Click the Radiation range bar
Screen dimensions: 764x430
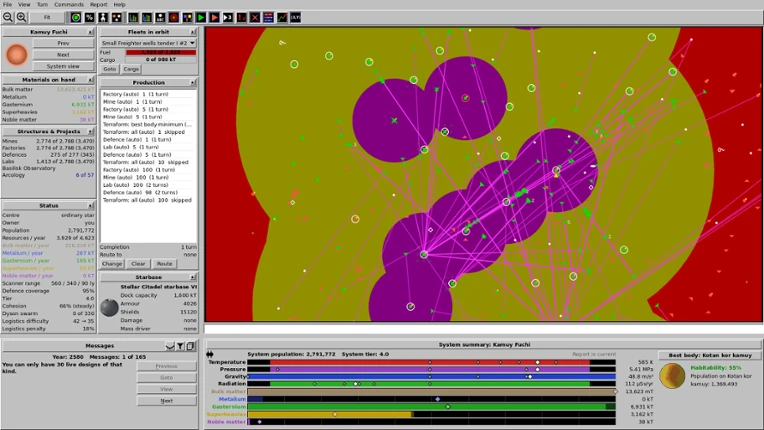click(x=431, y=384)
